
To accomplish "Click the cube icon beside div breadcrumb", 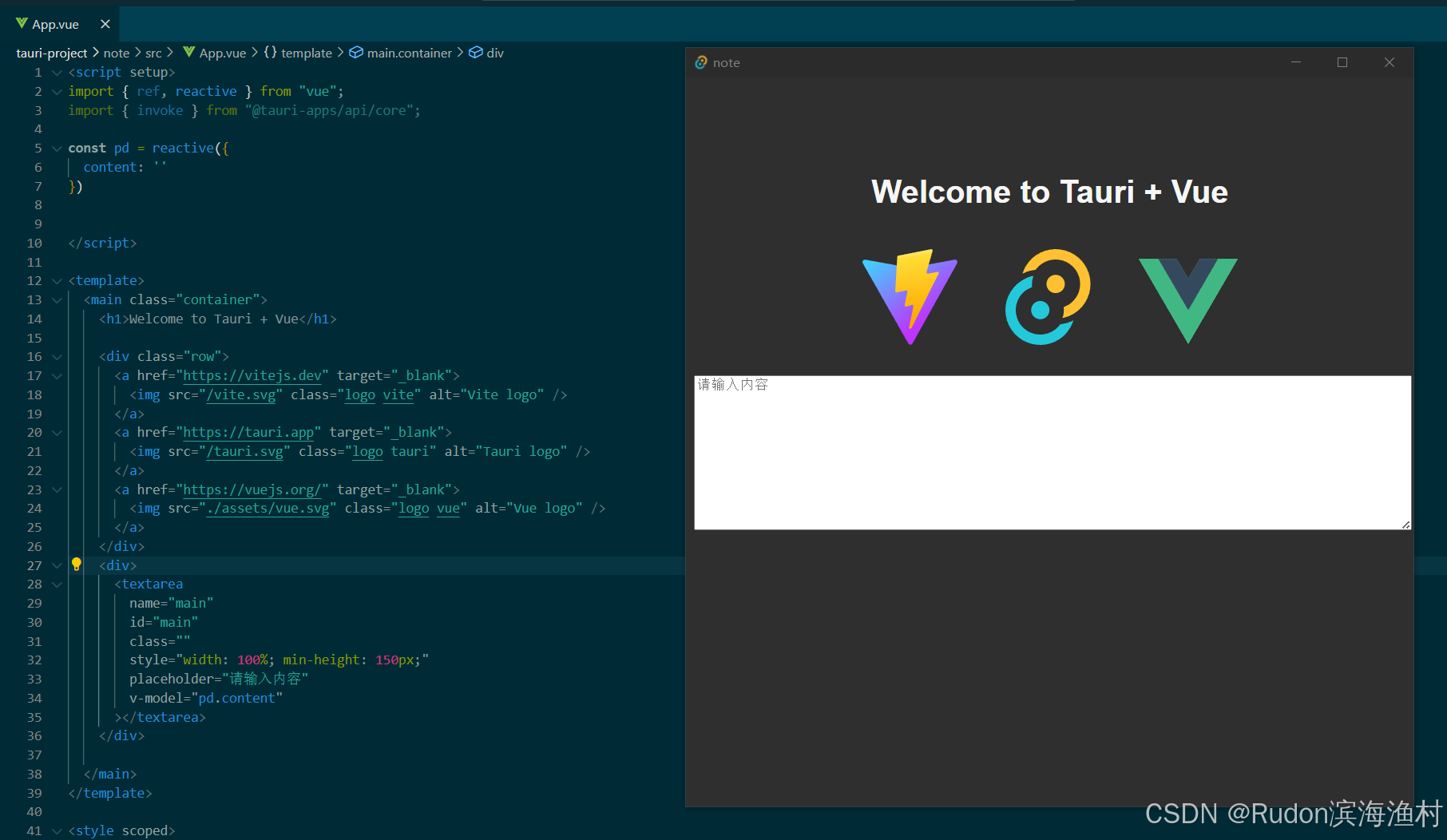I will (475, 52).
